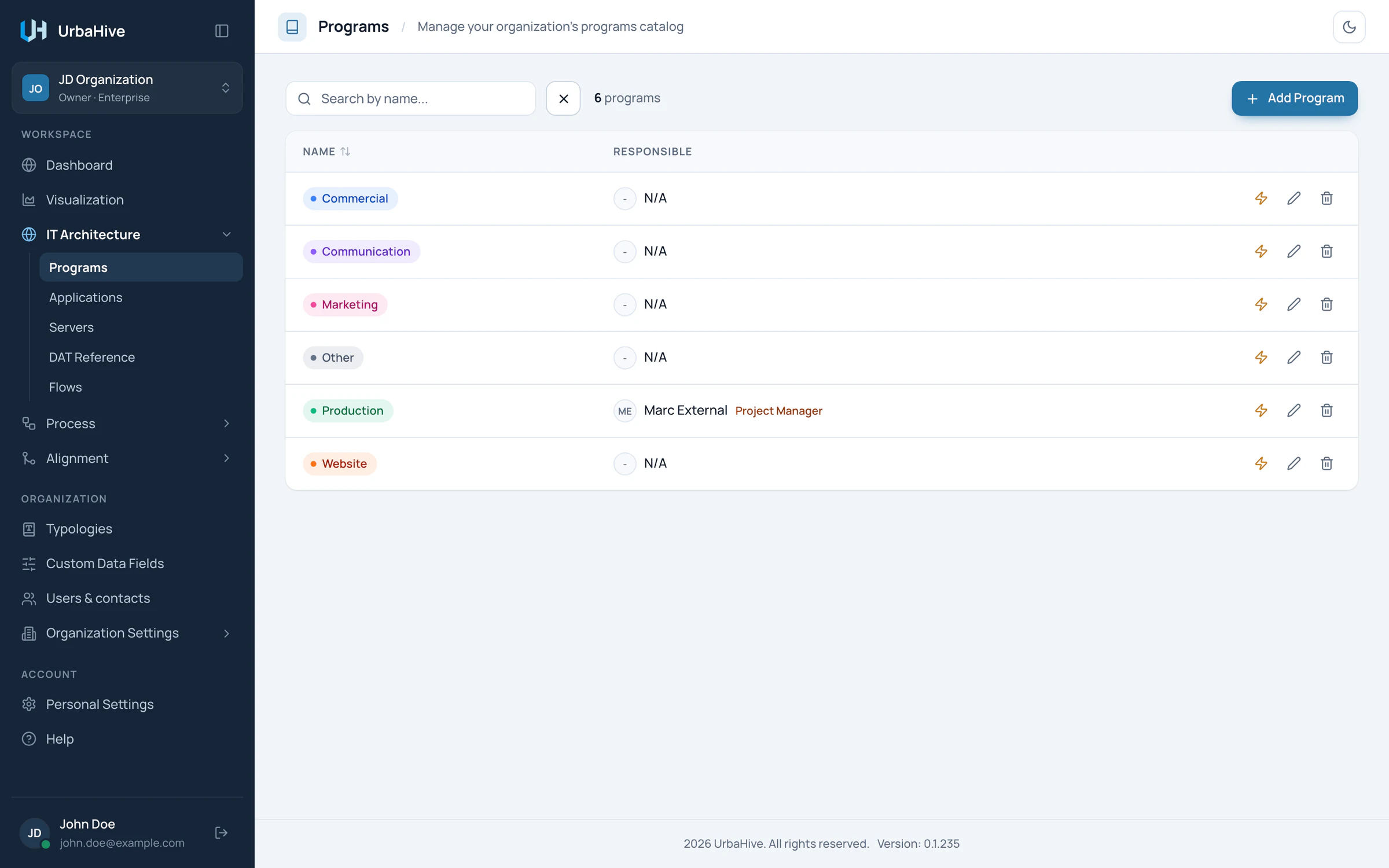Expand the Process section
1389x868 pixels.
pyautogui.click(x=127, y=424)
